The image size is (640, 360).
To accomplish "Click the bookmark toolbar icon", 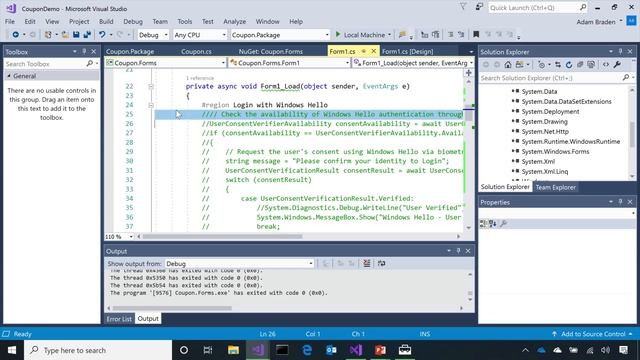I will pos(476,35).
